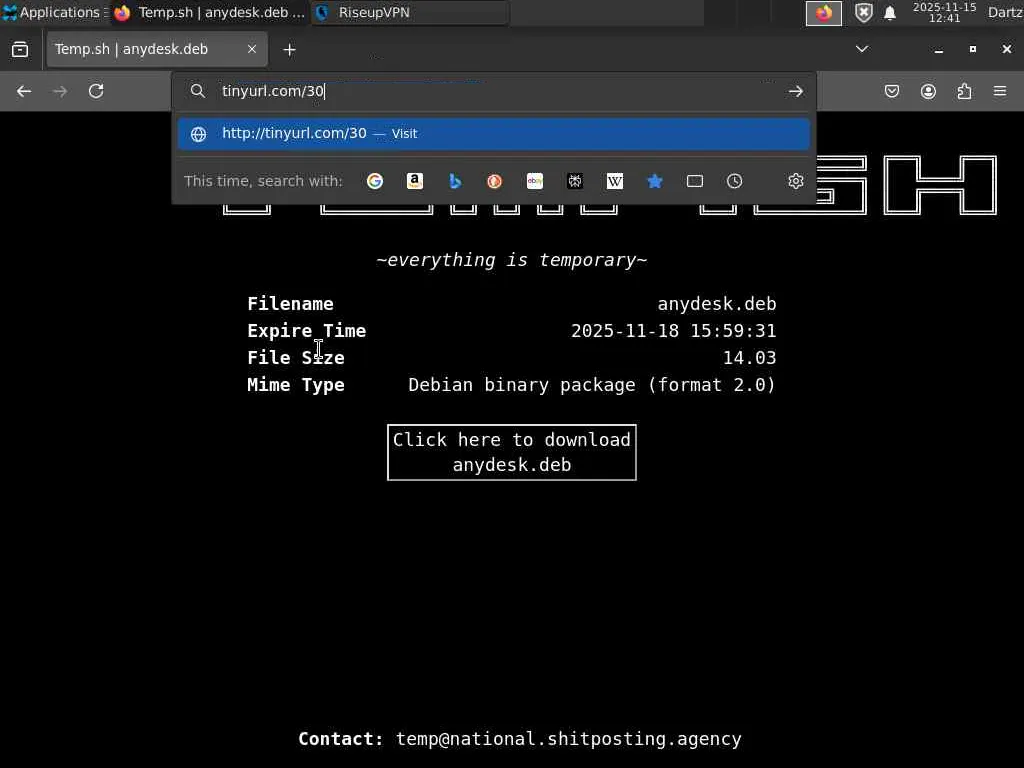Search in open tabs icon
1024x768 pixels.
(x=695, y=181)
